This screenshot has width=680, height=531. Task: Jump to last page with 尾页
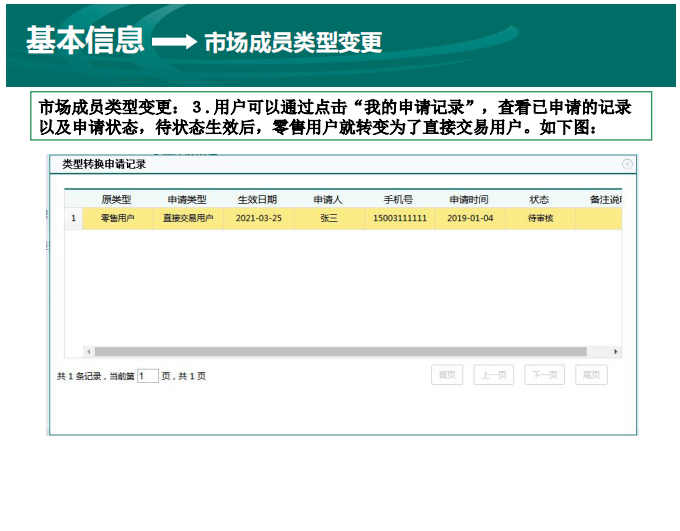tap(591, 375)
